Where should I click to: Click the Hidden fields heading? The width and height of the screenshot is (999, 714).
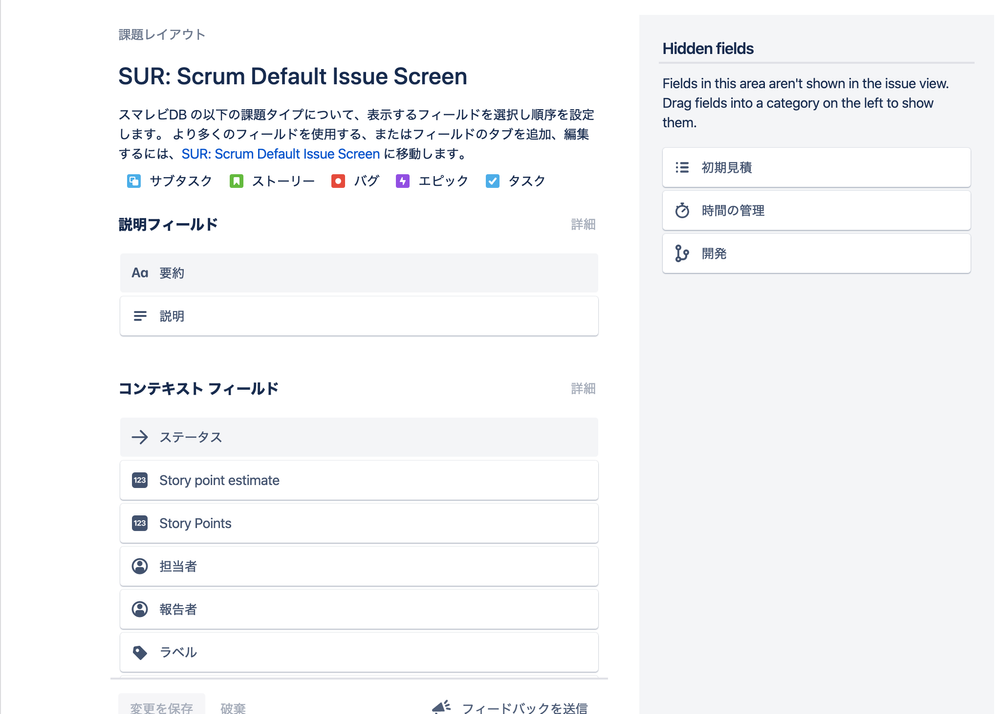(708, 48)
